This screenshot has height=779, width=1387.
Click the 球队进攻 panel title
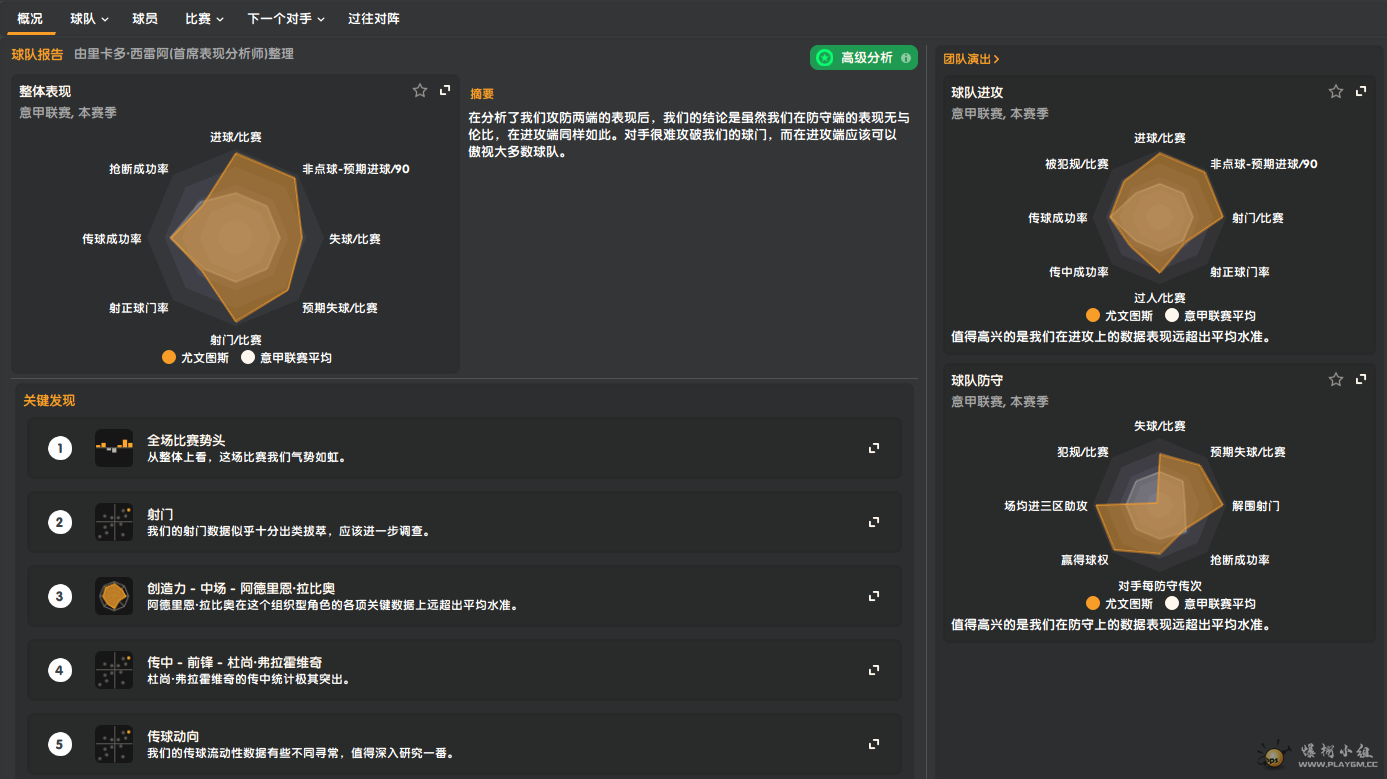(x=977, y=92)
